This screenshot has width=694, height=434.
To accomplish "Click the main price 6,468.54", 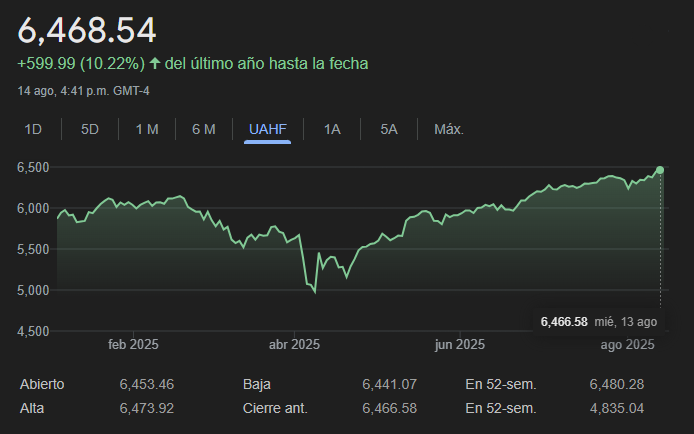I will pos(87,30).
